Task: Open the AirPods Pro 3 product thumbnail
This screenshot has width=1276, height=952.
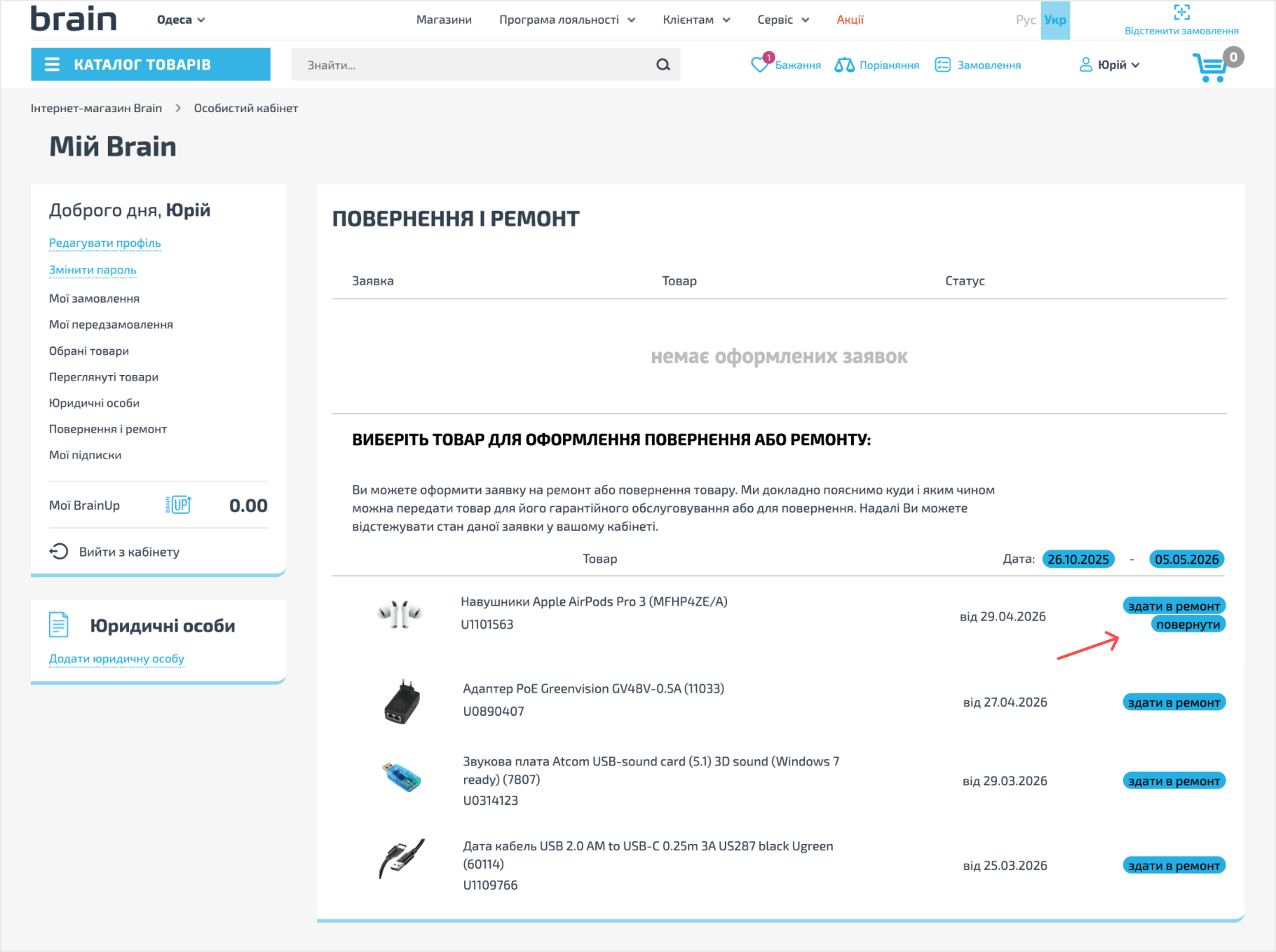Action: (400, 613)
